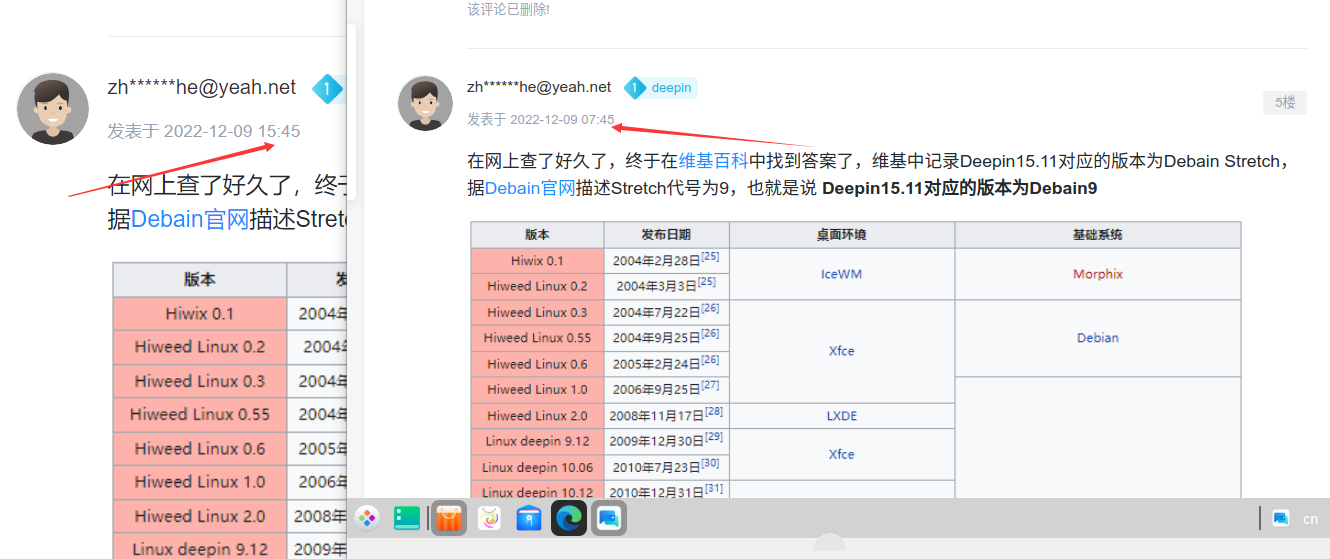Screen dimensions: 1330x559
Task: Open footnote [26] beside 2004年7月22日
Action: click(x=710, y=309)
